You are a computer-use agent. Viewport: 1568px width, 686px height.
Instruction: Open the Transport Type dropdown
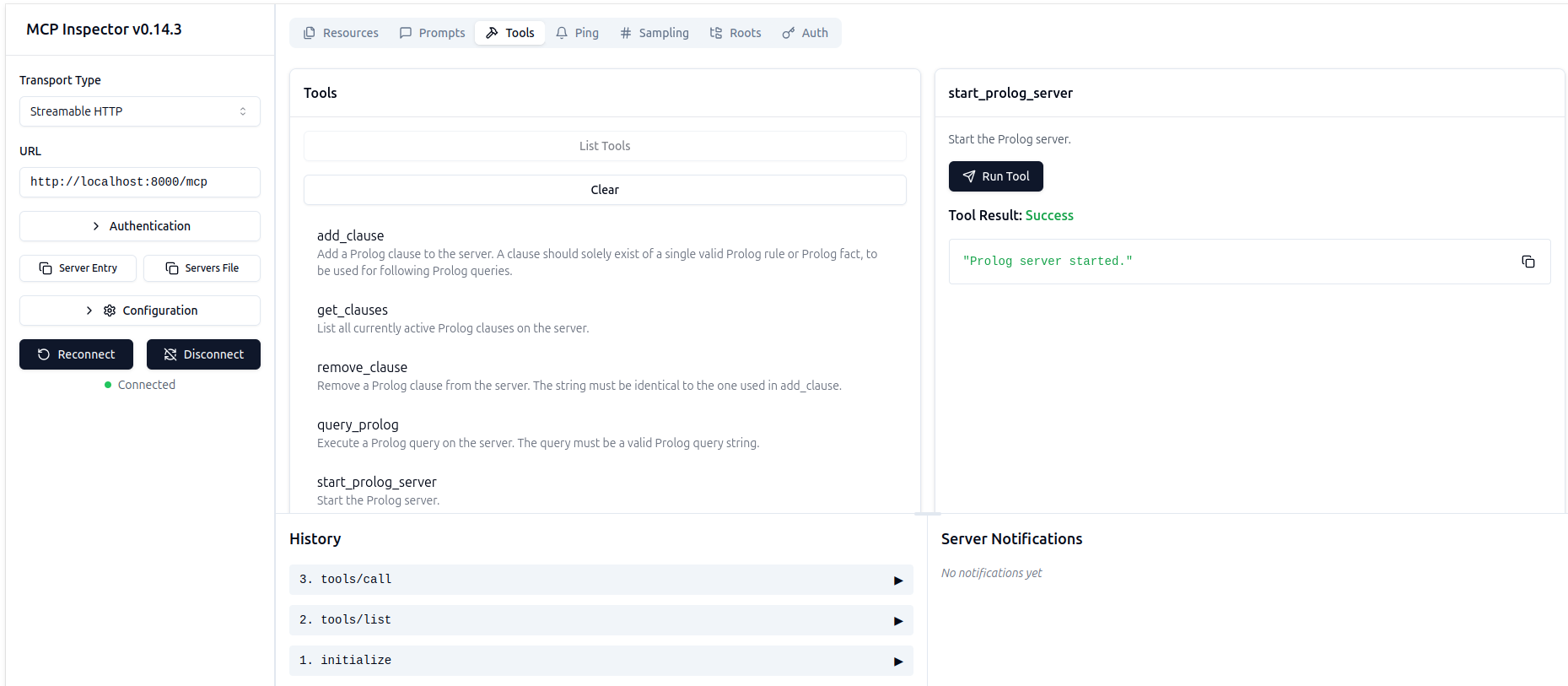[x=140, y=111]
